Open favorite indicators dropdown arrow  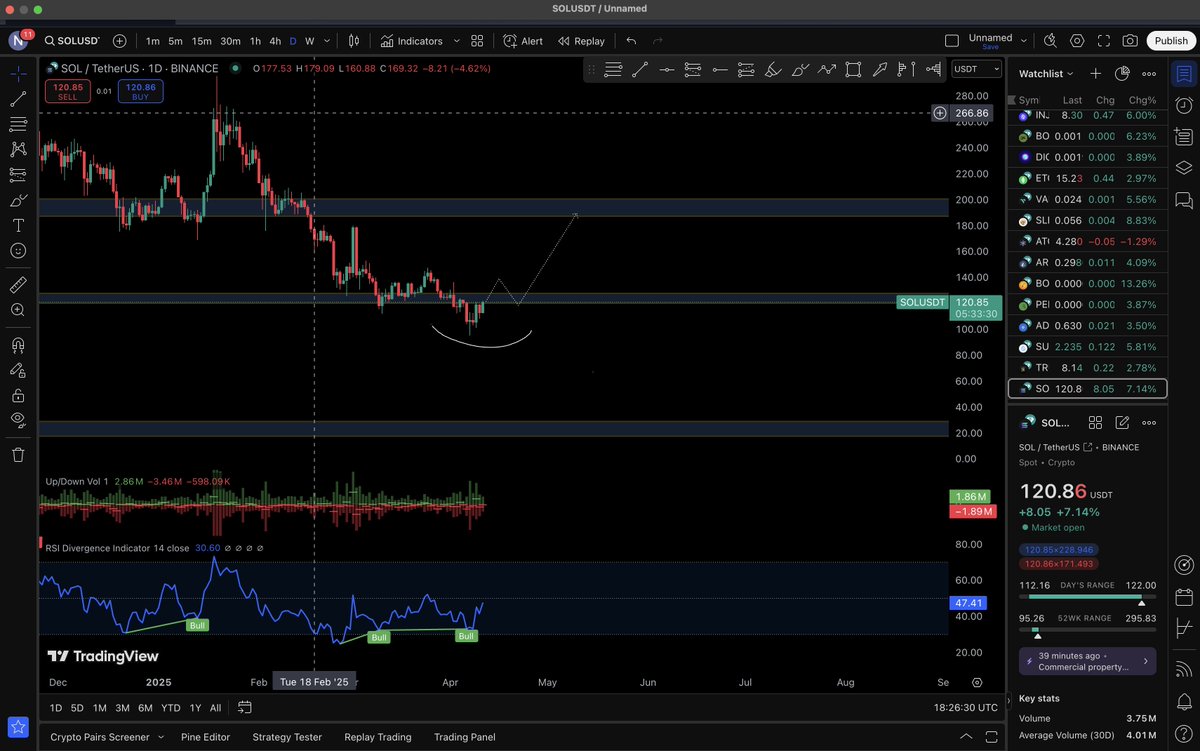[x=457, y=41]
